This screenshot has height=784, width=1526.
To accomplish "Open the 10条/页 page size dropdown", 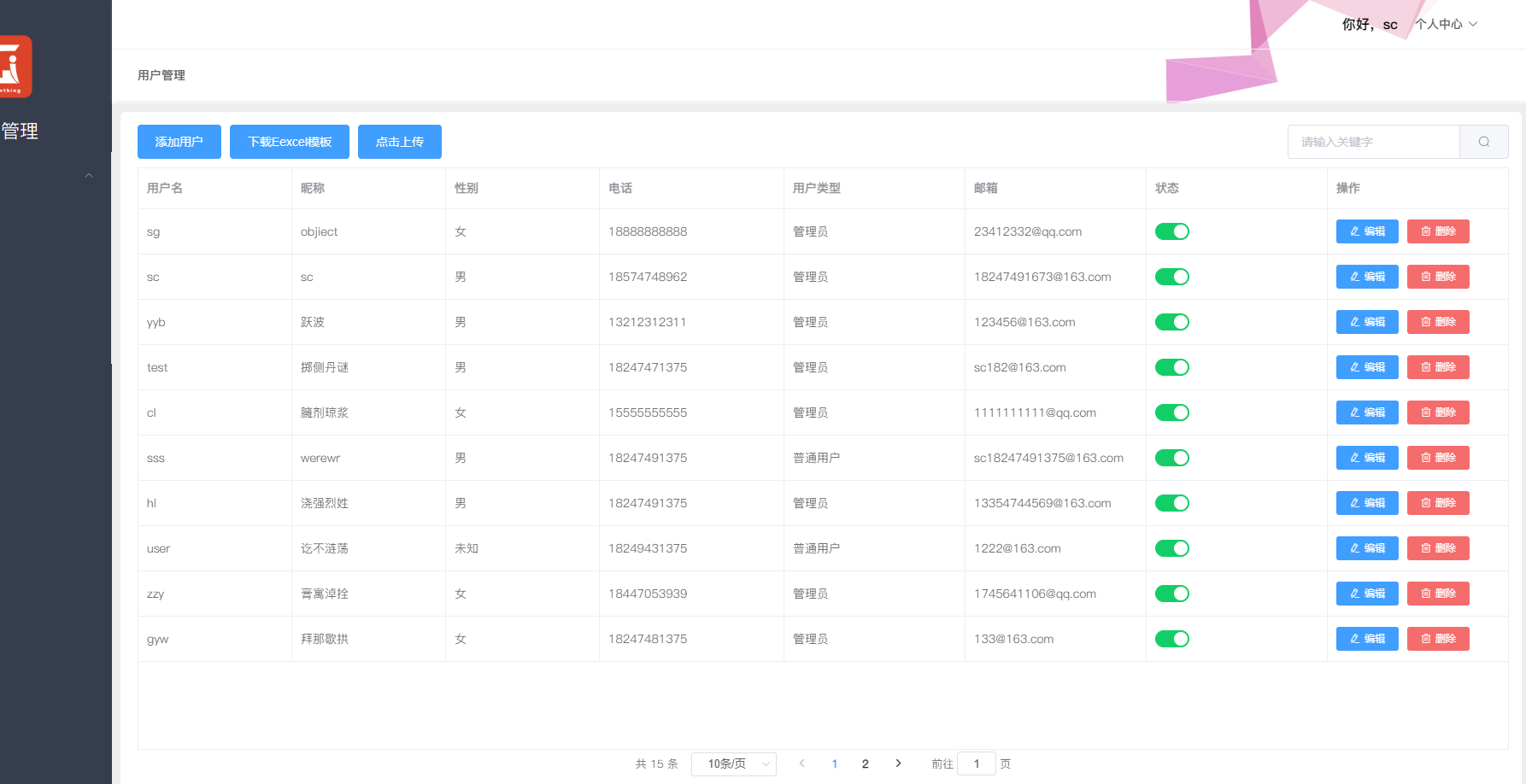I will [x=734, y=764].
